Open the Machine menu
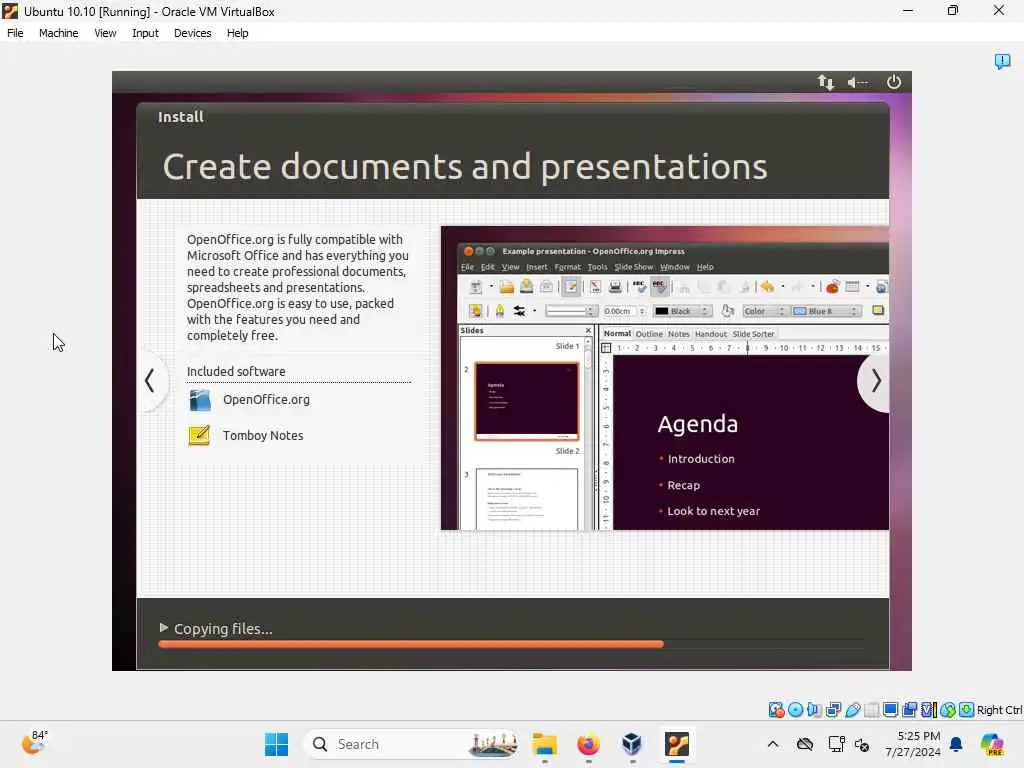This screenshot has width=1024, height=768. [x=58, y=33]
